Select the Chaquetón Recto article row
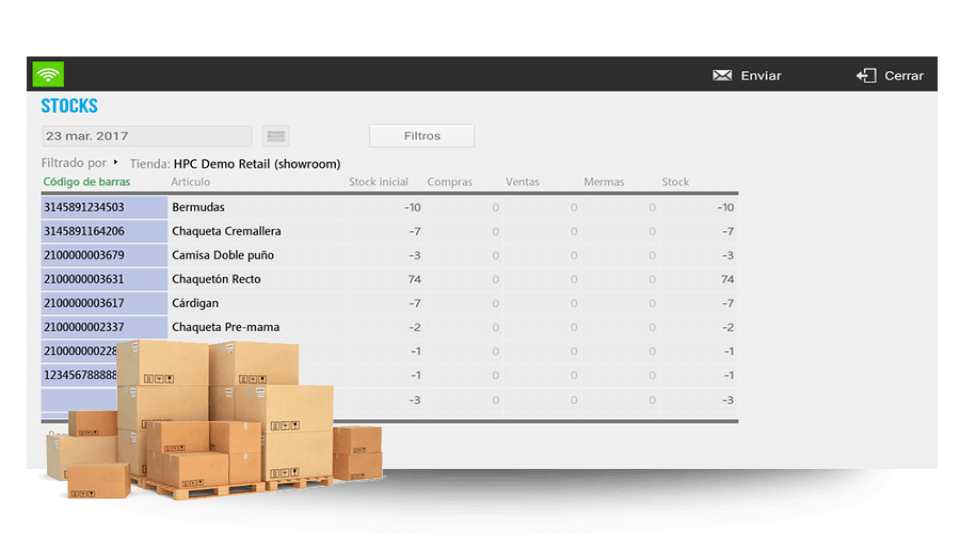This screenshot has height=540, width=960. (216, 279)
